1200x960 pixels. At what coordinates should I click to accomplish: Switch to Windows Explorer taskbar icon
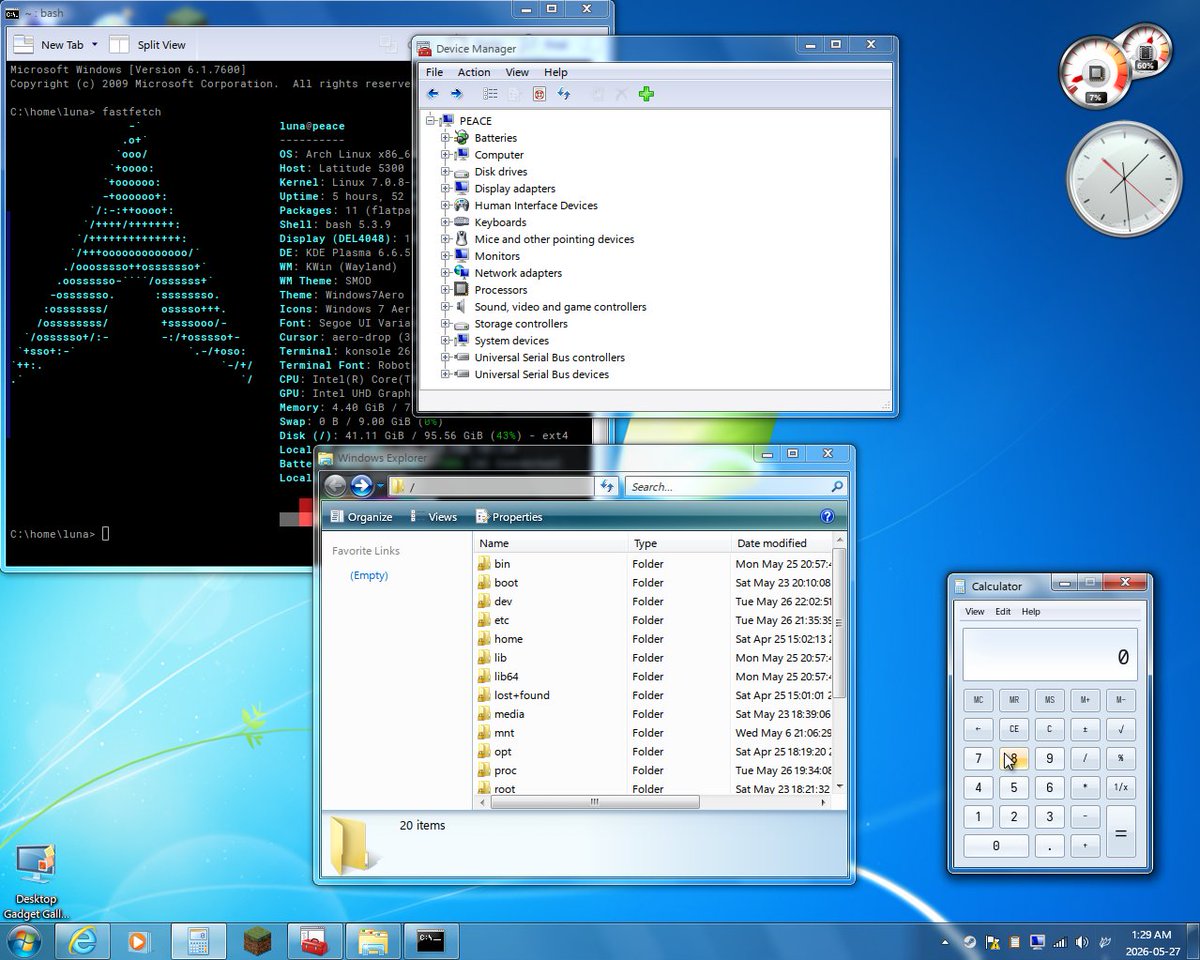point(373,941)
